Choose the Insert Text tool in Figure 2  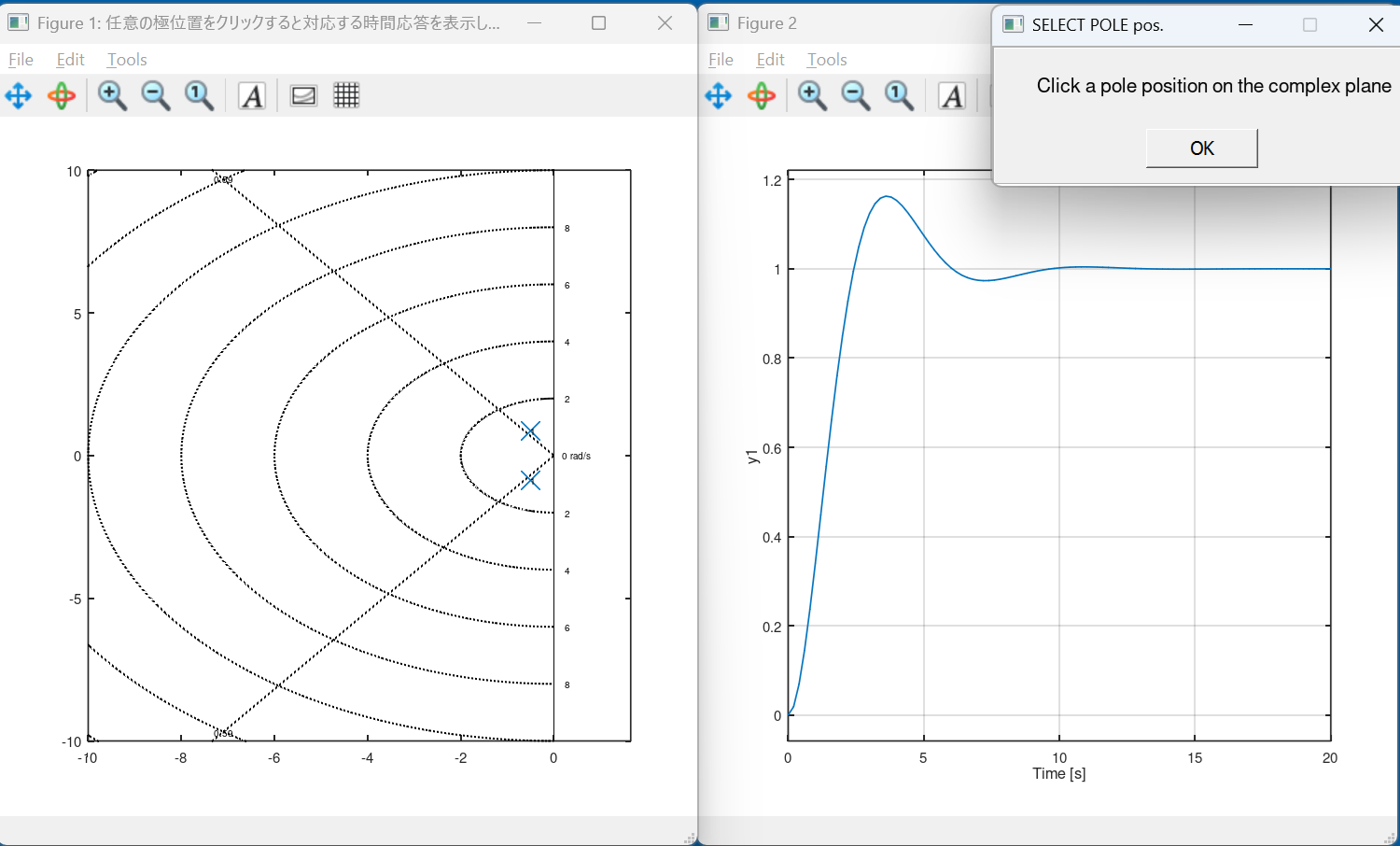(952, 95)
